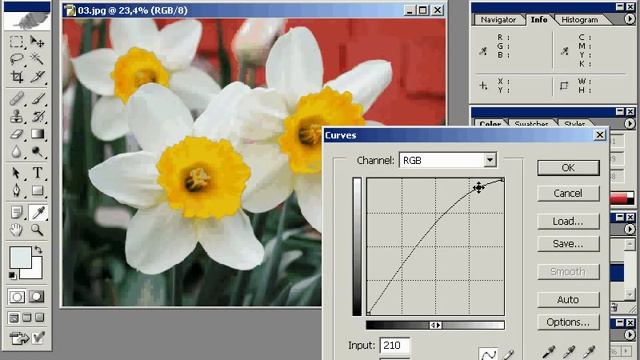
Task: Select the Gradient tool
Action: click(x=37, y=134)
